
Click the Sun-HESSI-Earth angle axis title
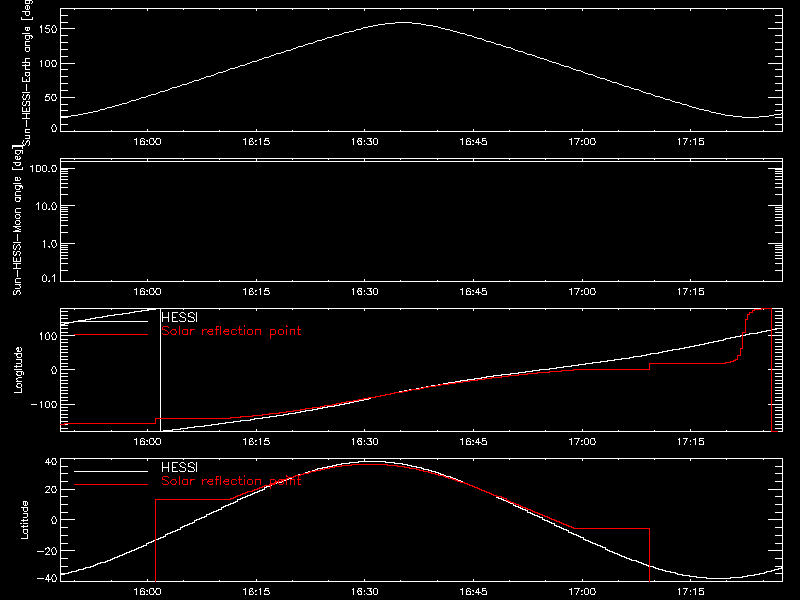(x=27, y=73)
